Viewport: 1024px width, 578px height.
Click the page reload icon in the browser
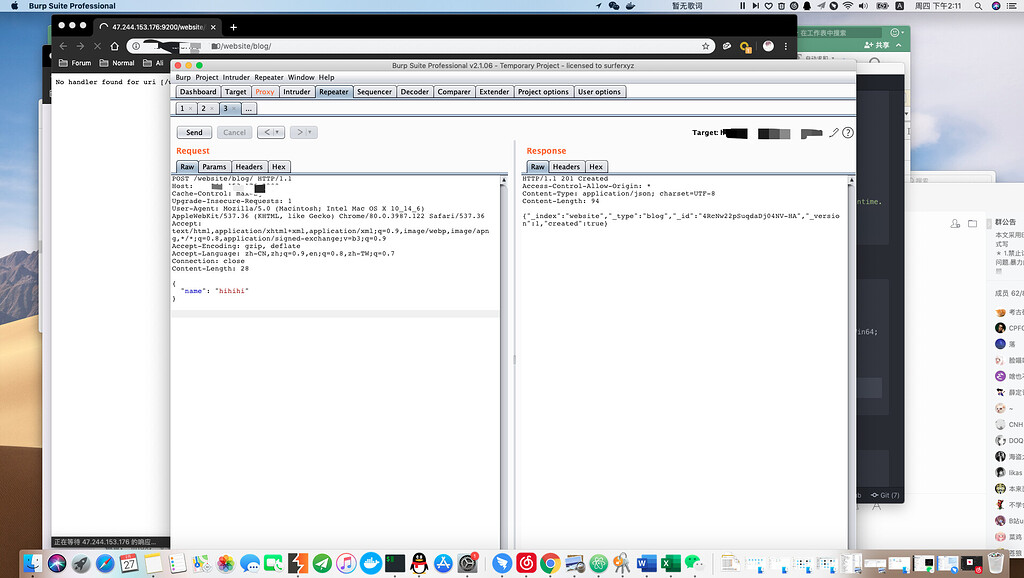(97, 45)
